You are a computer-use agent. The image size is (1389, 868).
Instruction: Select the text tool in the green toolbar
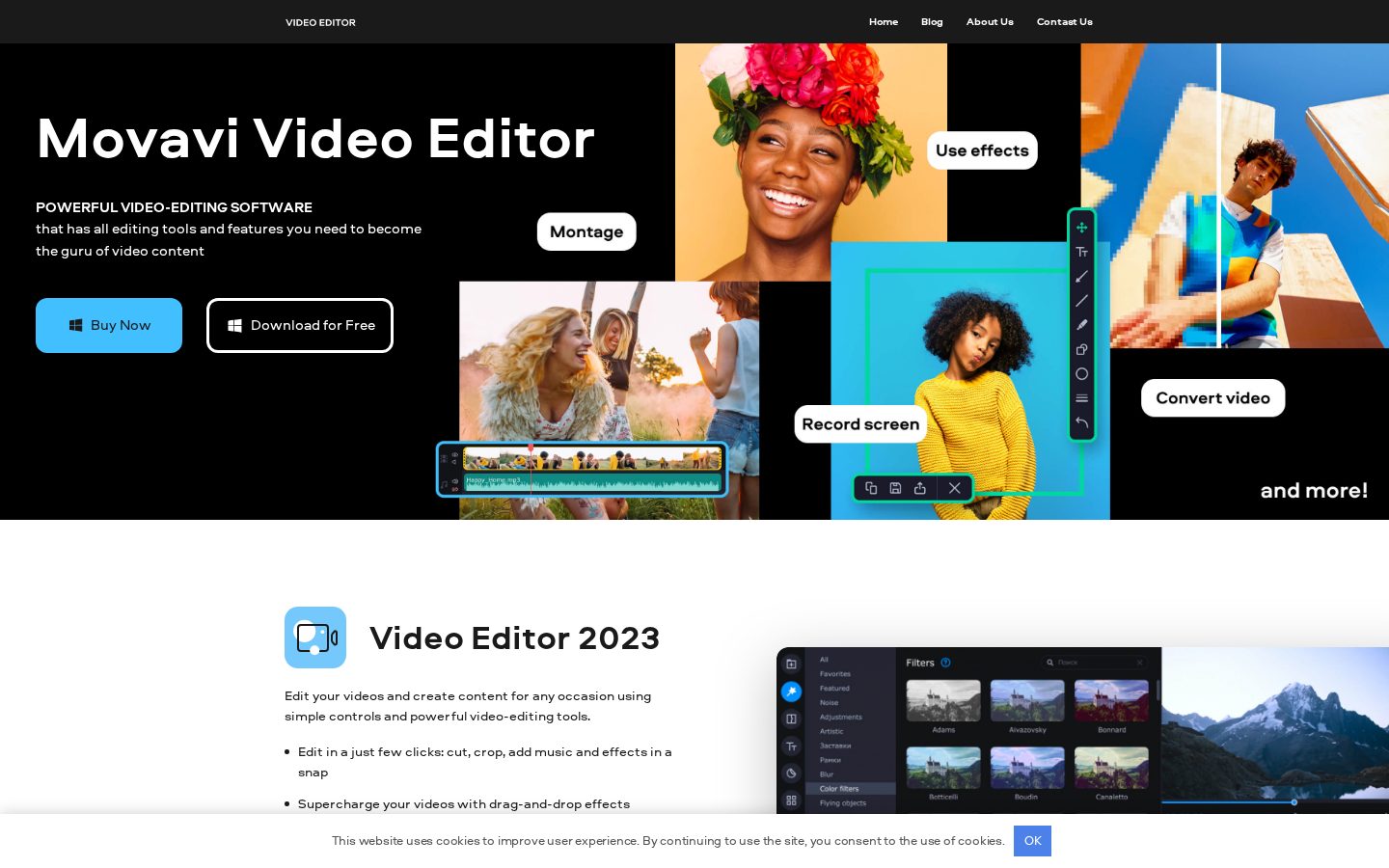[1081, 252]
